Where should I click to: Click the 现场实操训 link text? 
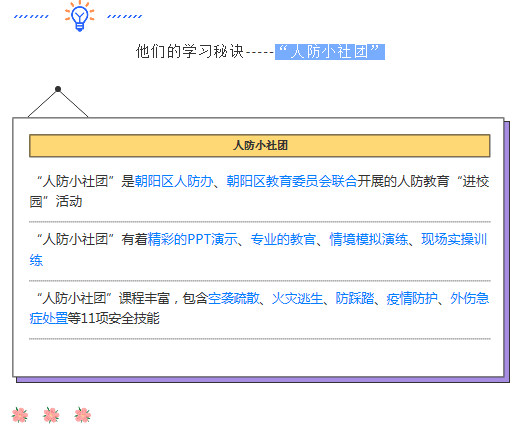[x=454, y=239]
